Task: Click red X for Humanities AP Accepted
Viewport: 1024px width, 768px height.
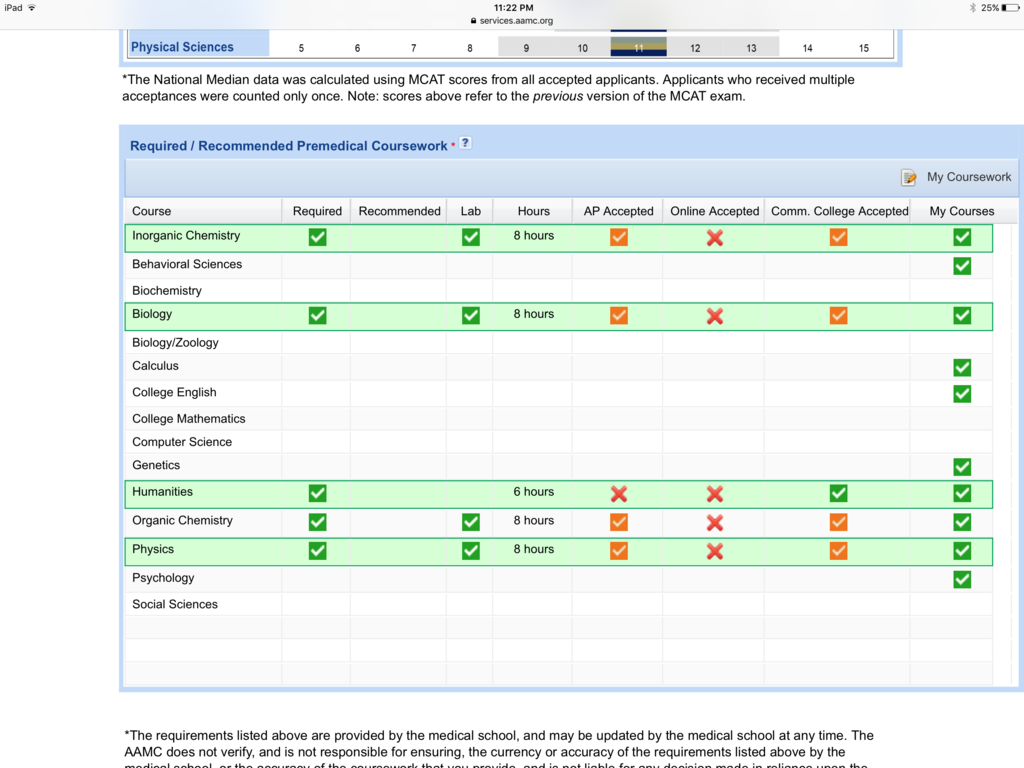Action: 619,493
